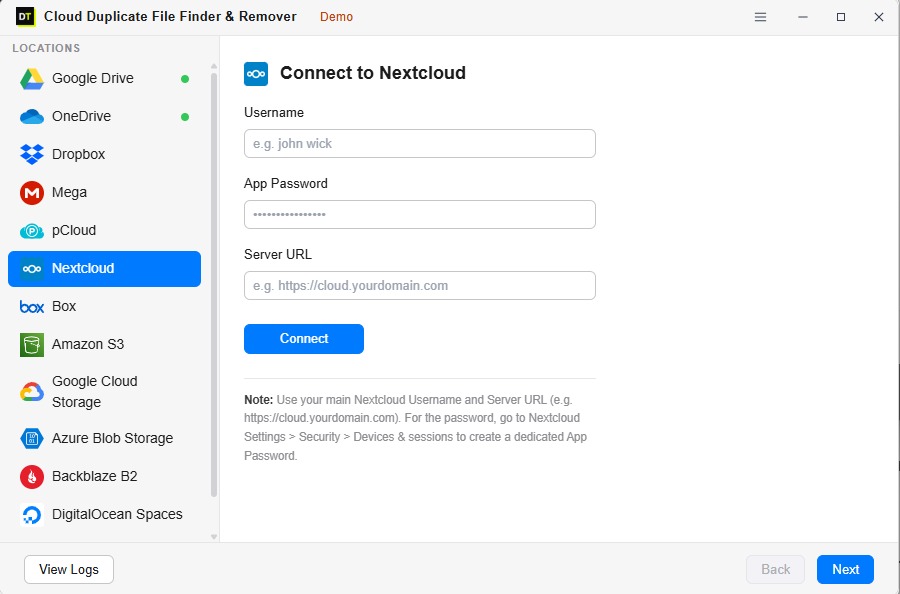The height and width of the screenshot is (594, 900).
Task: Choose the Dropbox icon
Action: pyautogui.click(x=32, y=154)
